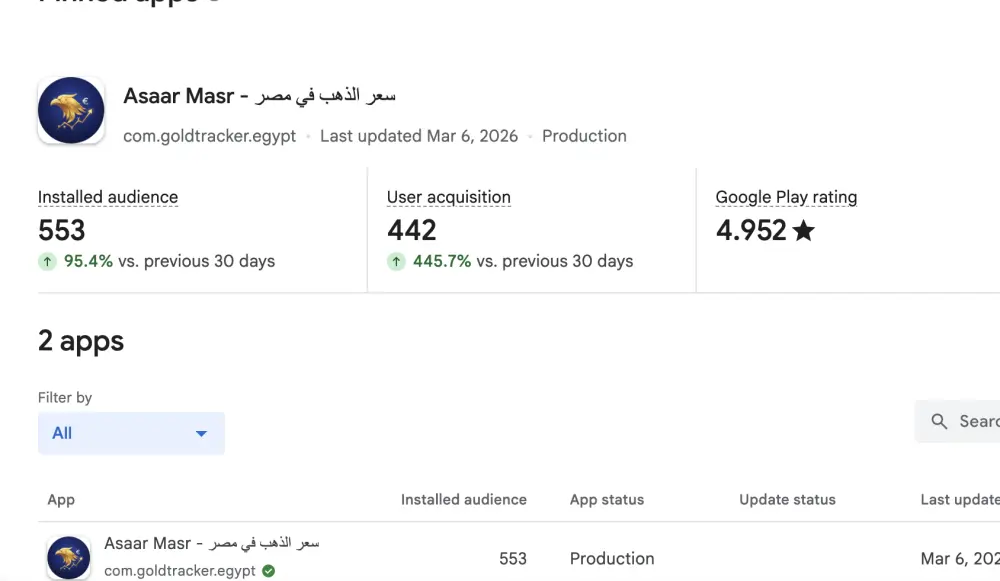Click the green up arrow beside 95.4%
Image resolution: width=1000 pixels, height=581 pixels.
[x=47, y=261]
